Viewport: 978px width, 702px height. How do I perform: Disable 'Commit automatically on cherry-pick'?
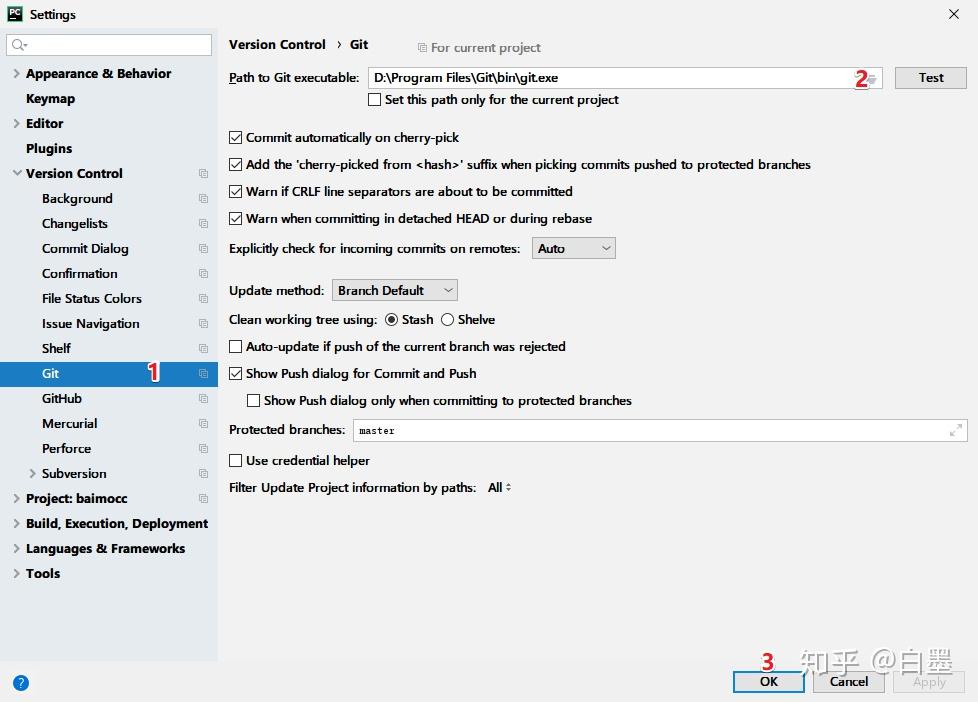(x=236, y=138)
